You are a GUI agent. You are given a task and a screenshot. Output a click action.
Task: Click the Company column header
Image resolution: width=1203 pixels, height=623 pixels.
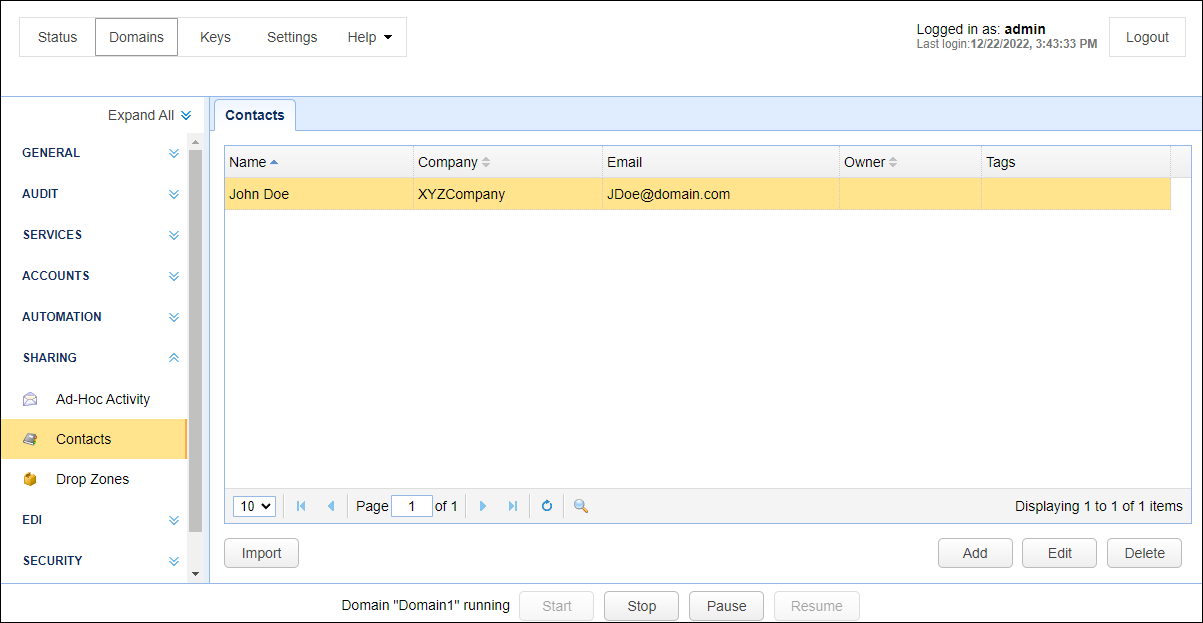tap(508, 162)
